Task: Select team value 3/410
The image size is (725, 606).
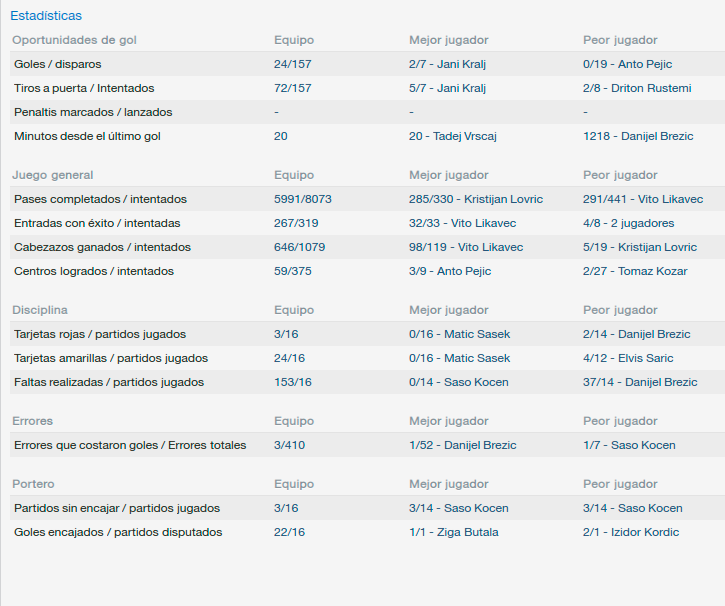Action: [x=289, y=445]
